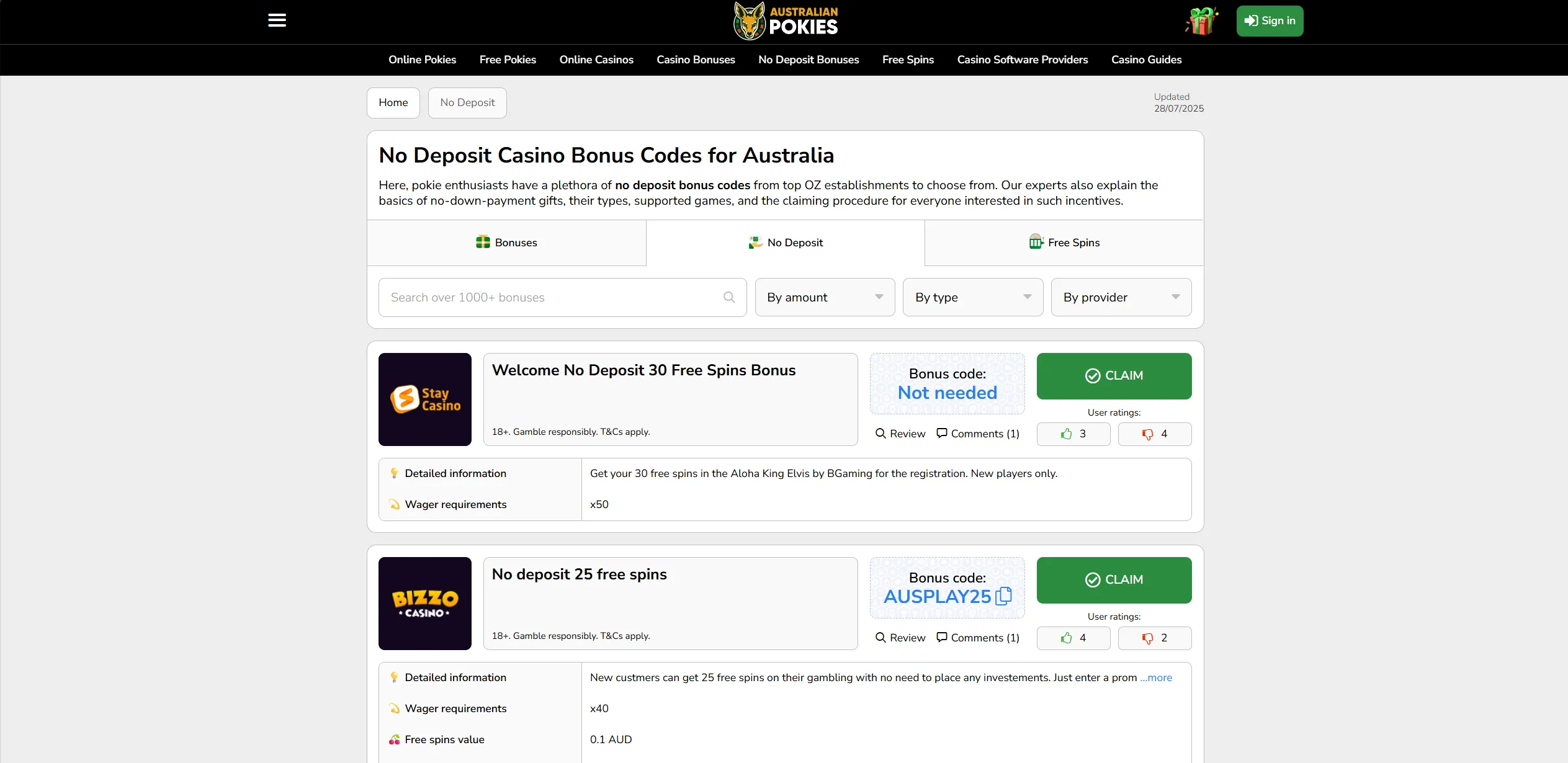
Task: Click the x50 wager value for Stay Casino
Action: 599,505
